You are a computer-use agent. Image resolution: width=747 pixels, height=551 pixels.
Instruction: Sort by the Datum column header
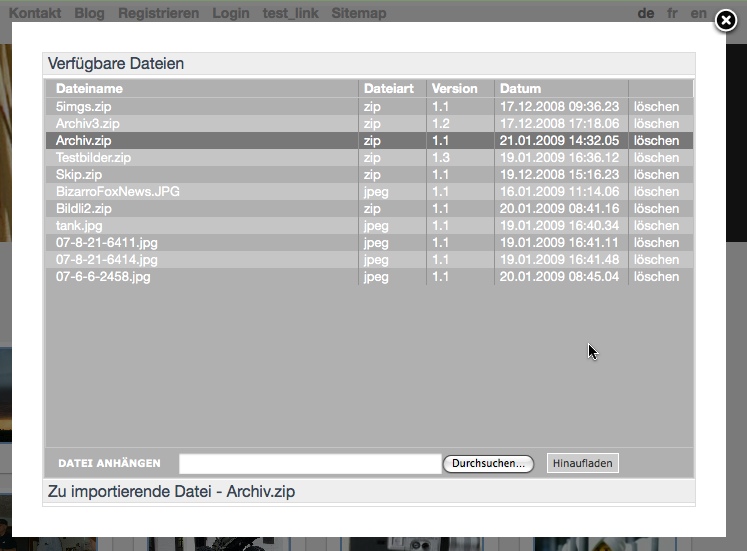click(x=520, y=88)
